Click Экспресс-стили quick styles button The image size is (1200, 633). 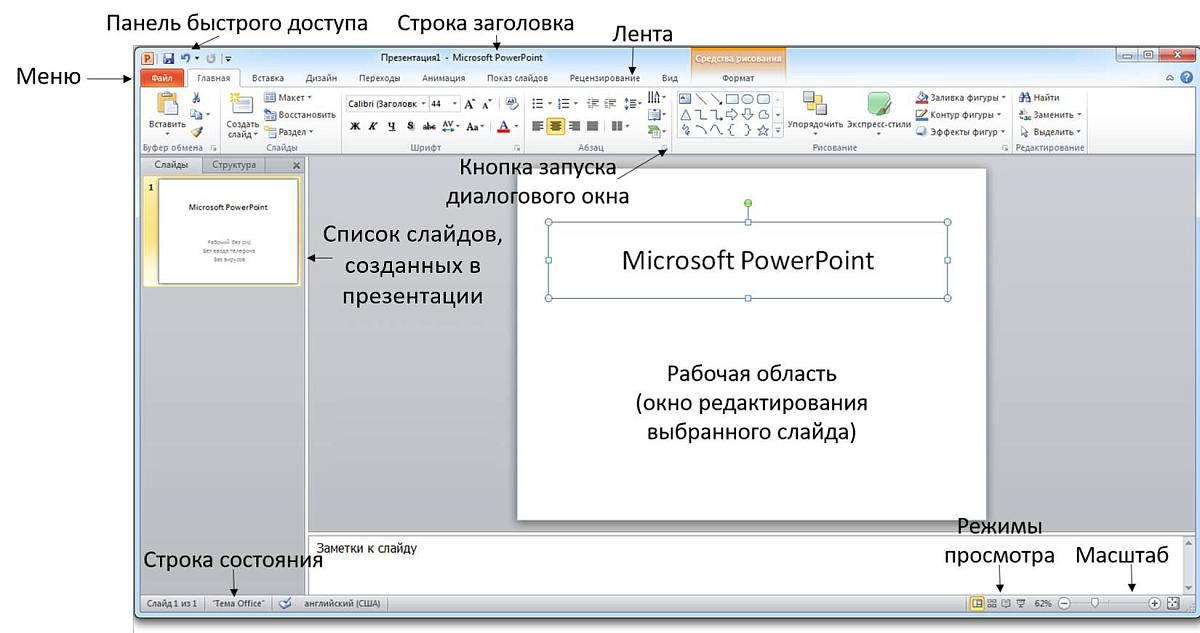click(879, 113)
